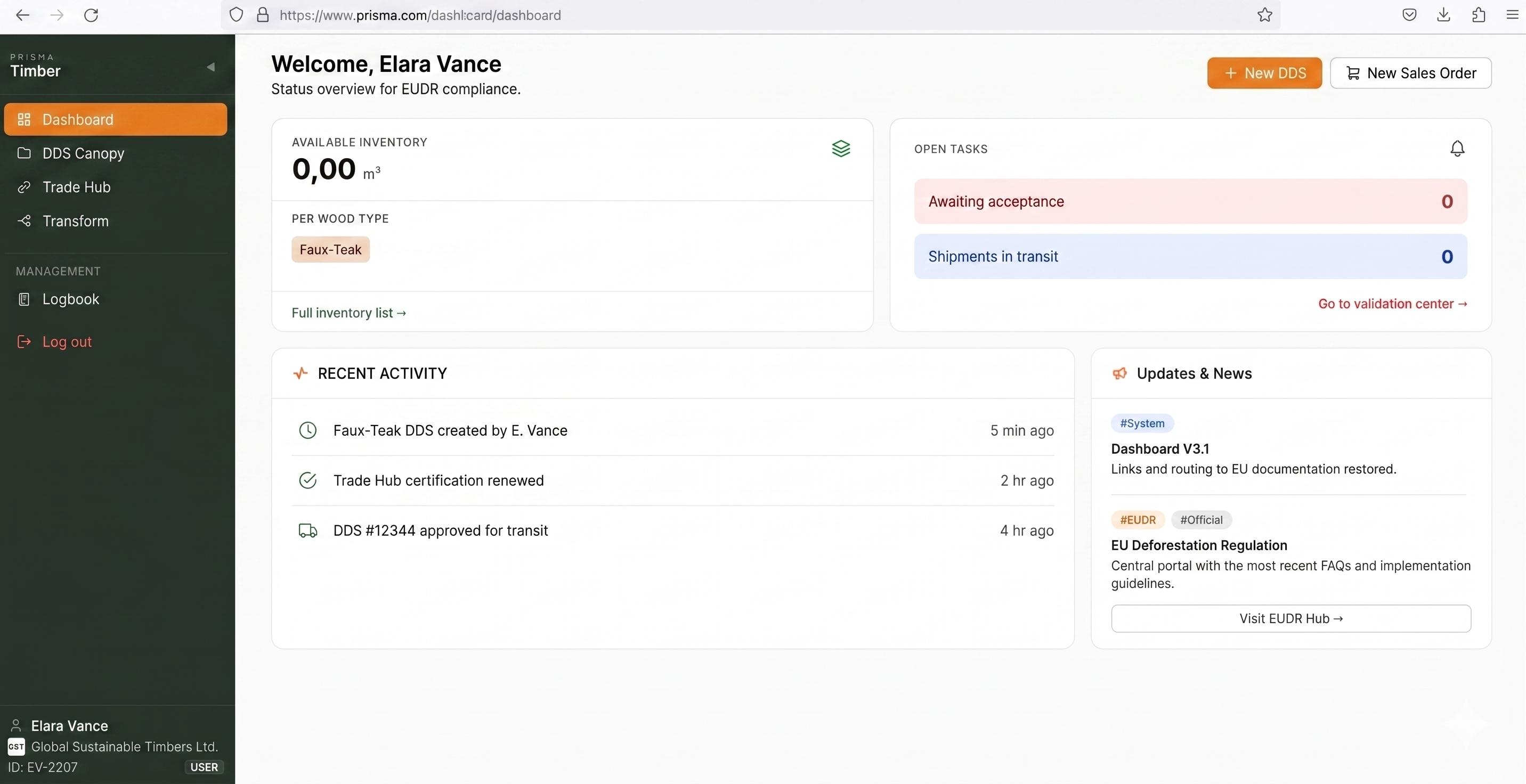Visit EUDR Hub

[1291, 619]
